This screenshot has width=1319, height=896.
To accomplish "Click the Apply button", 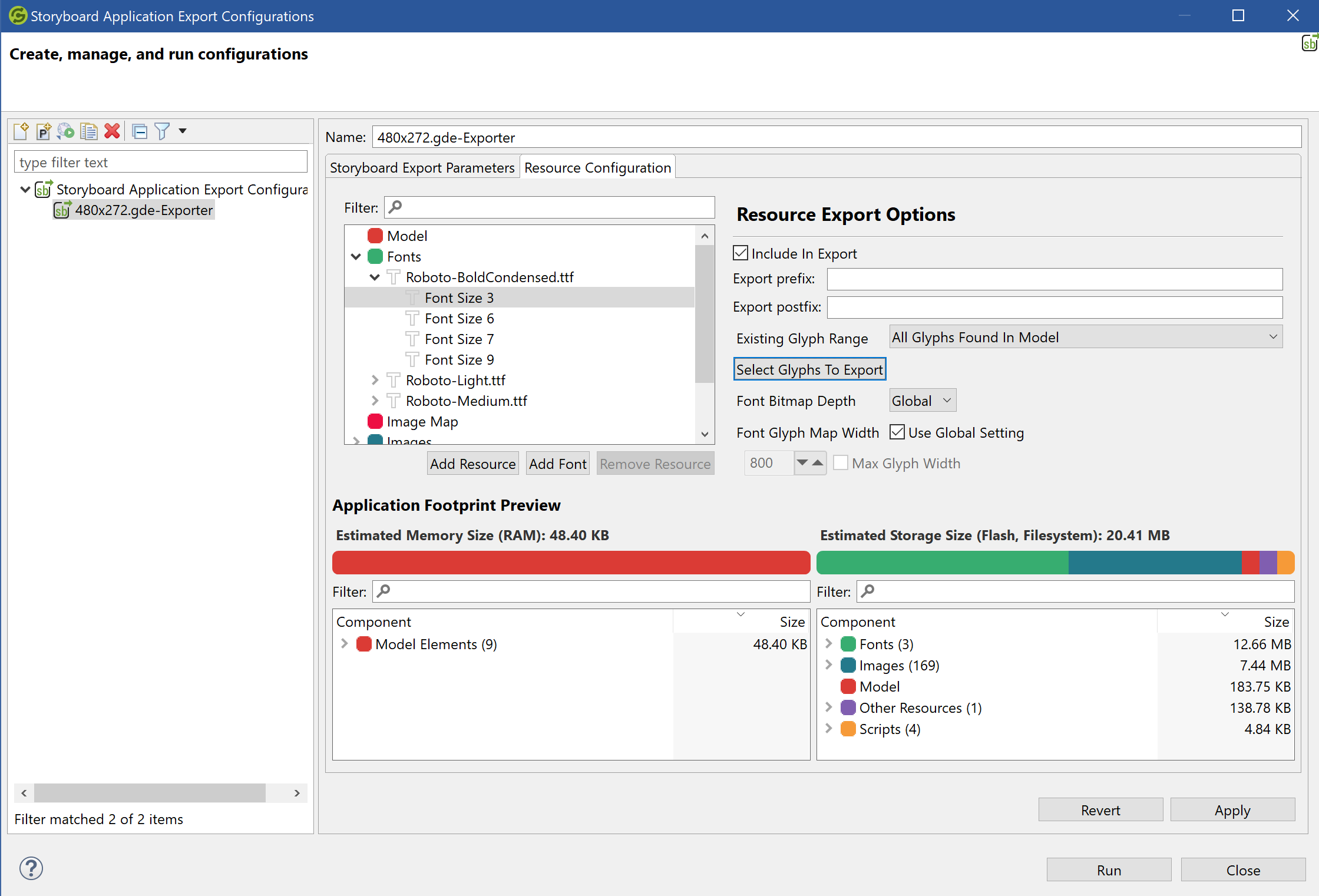I will coord(1232,810).
